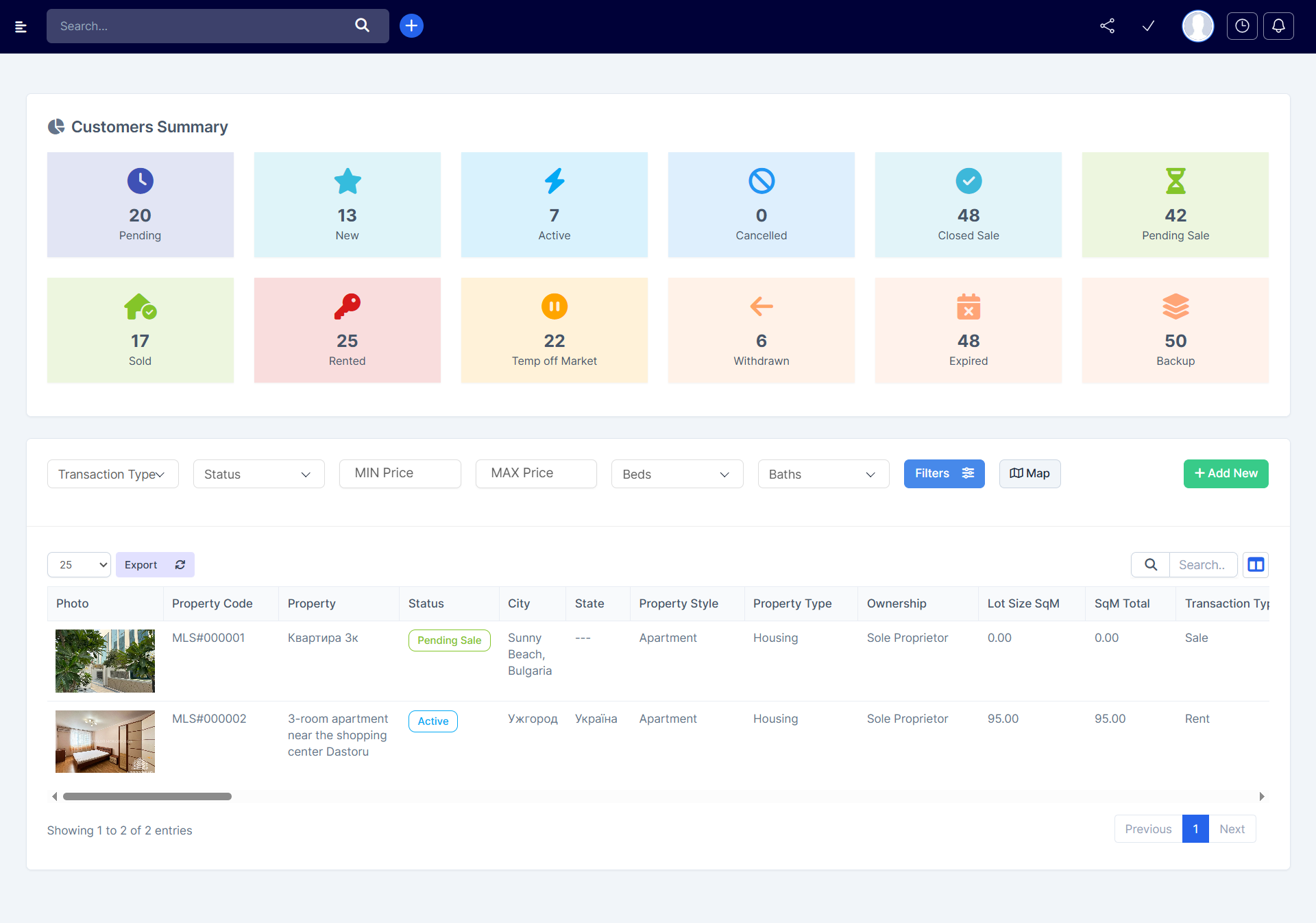Click the MIN Price input field
Viewport: 1316px width, 923px height.
400,474
